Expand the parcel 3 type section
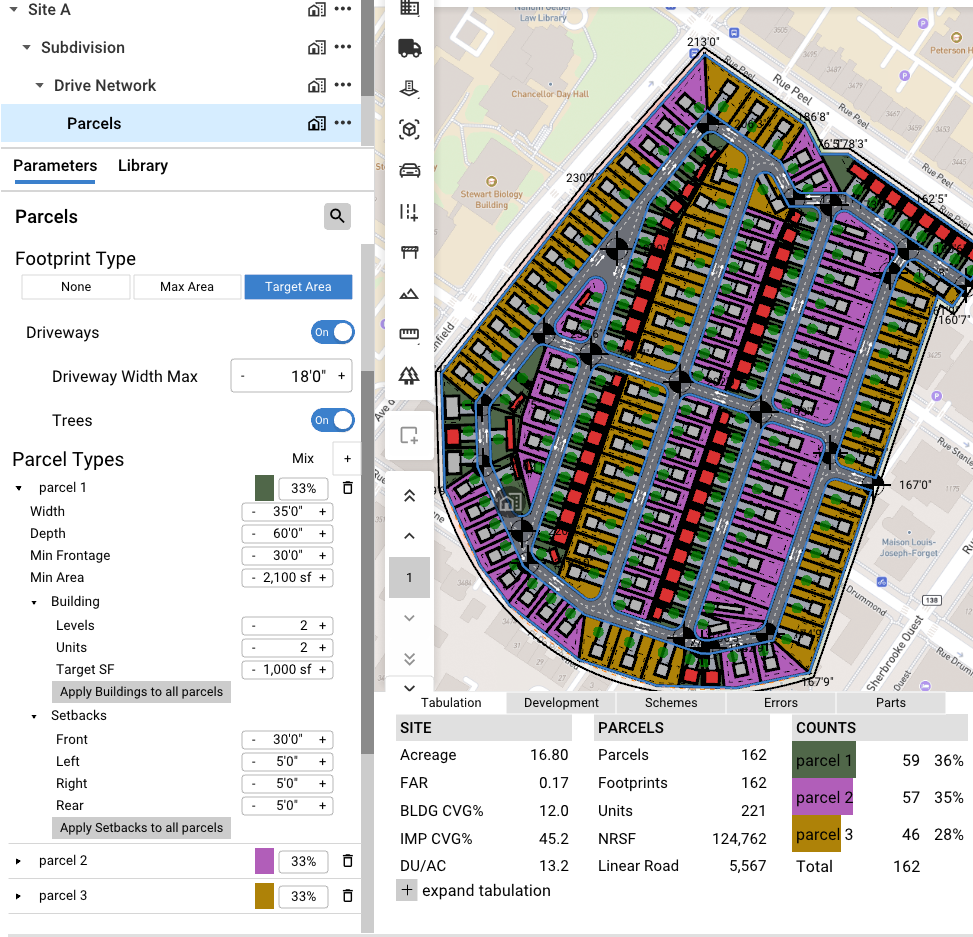The height and width of the screenshot is (937, 973). pos(18,896)
